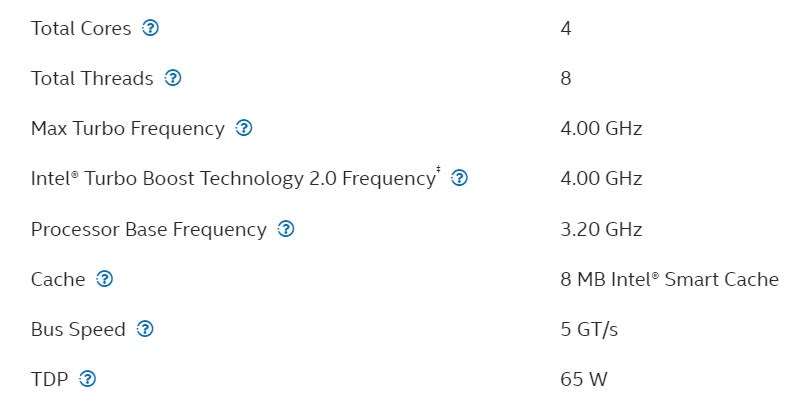Open the help icon beside Total Cores
The image size is (796, 414).
point(150,27)
